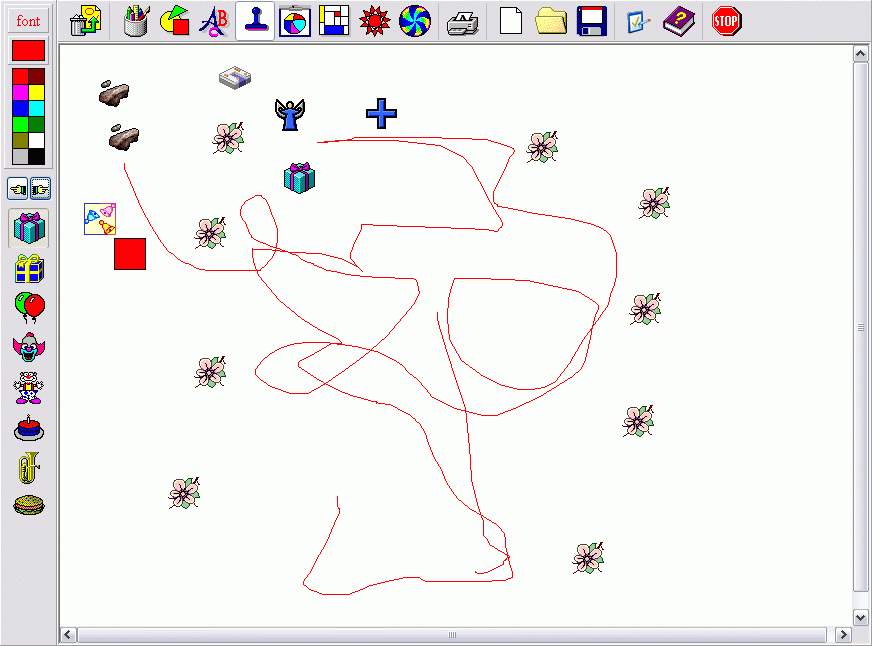Image resolution: width=872 pixels, height=646 pixels.
Task: Select the Mondrian grid pattern tool
Action: (334, 21)
